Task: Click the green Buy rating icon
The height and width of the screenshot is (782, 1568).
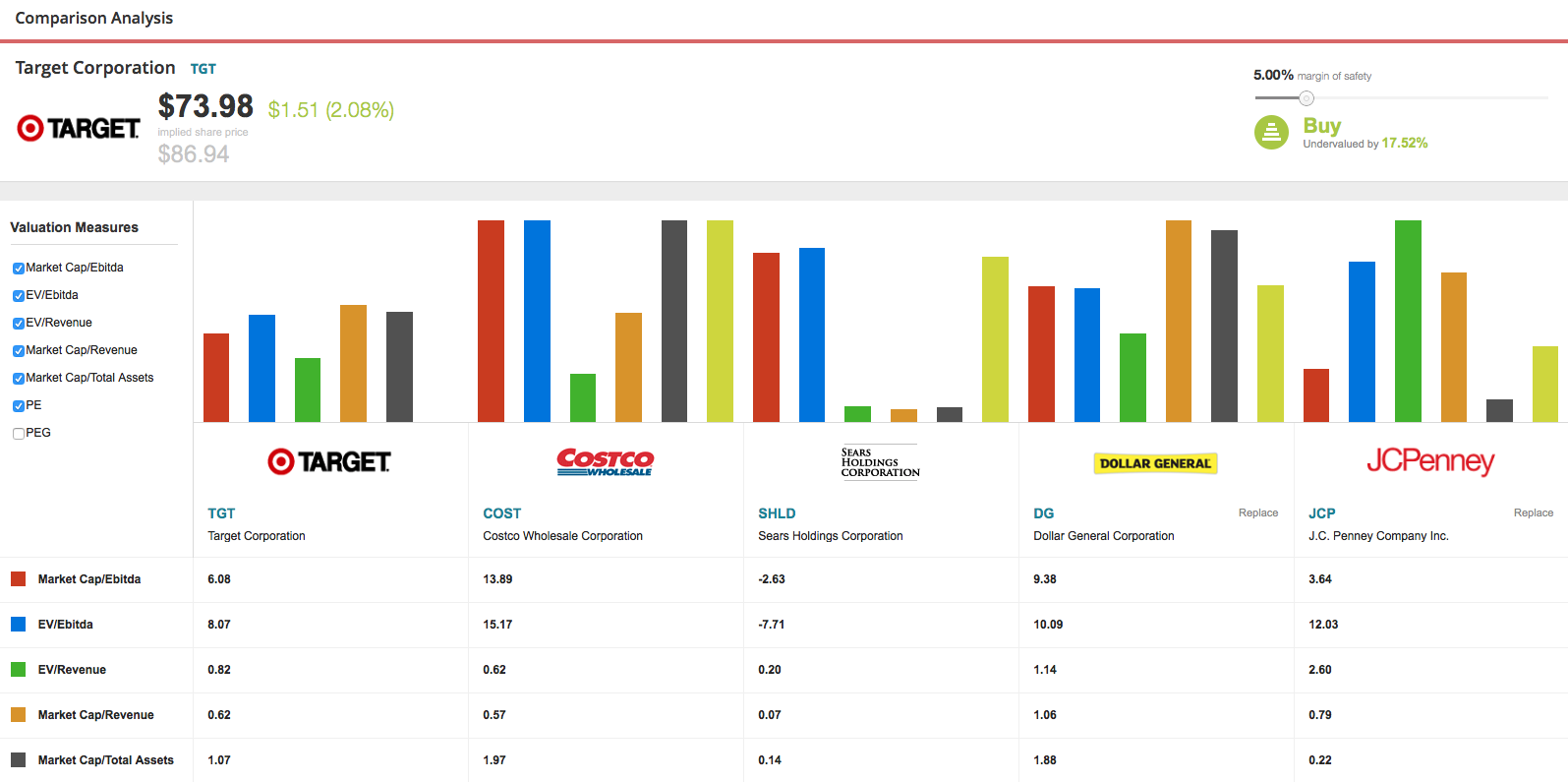Action: tap(1271, 132)
